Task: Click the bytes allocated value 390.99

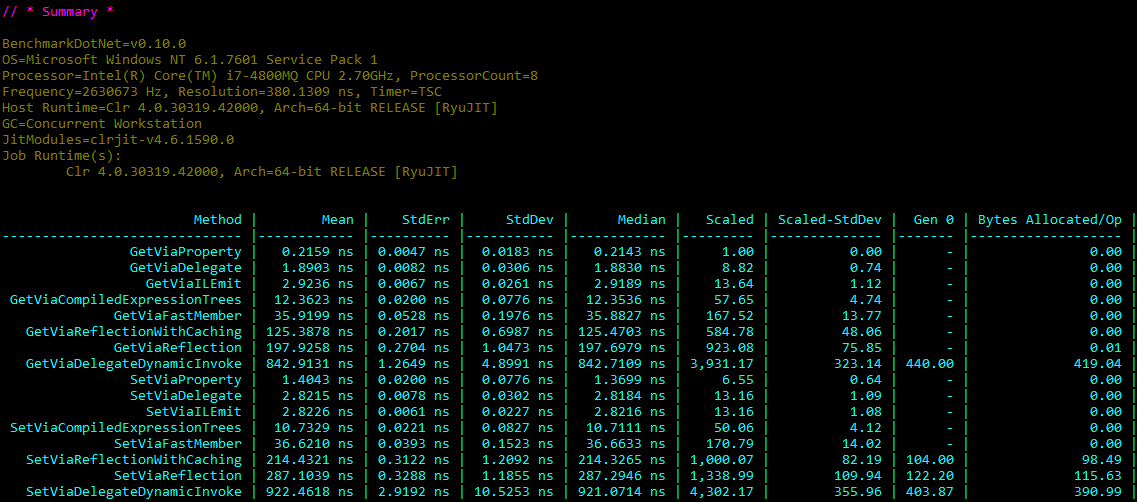Action: coord(1098,490)
